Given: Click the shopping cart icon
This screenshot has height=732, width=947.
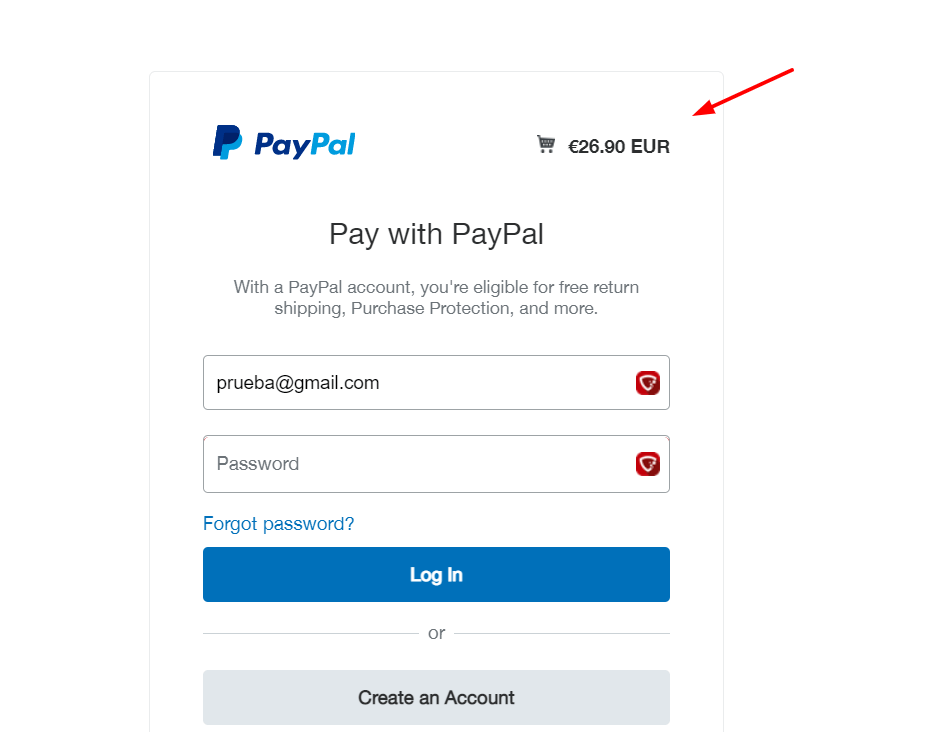Looking at the screenshot, I should pos(546,144).
